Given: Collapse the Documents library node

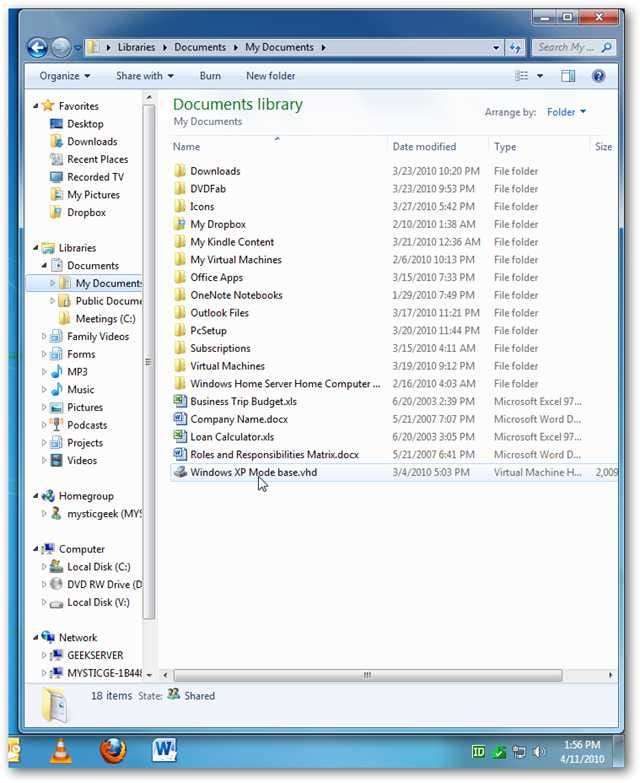Looking at the screenshot, I should 44,265.
